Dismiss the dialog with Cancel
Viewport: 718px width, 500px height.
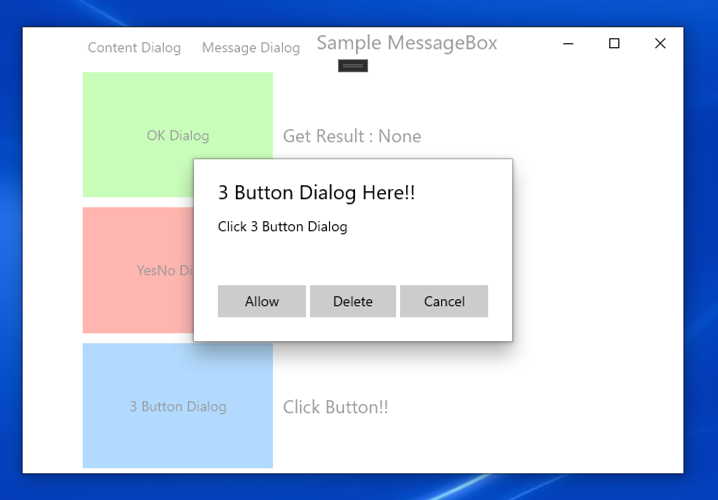pyautogui.click(x=444, y=301)
